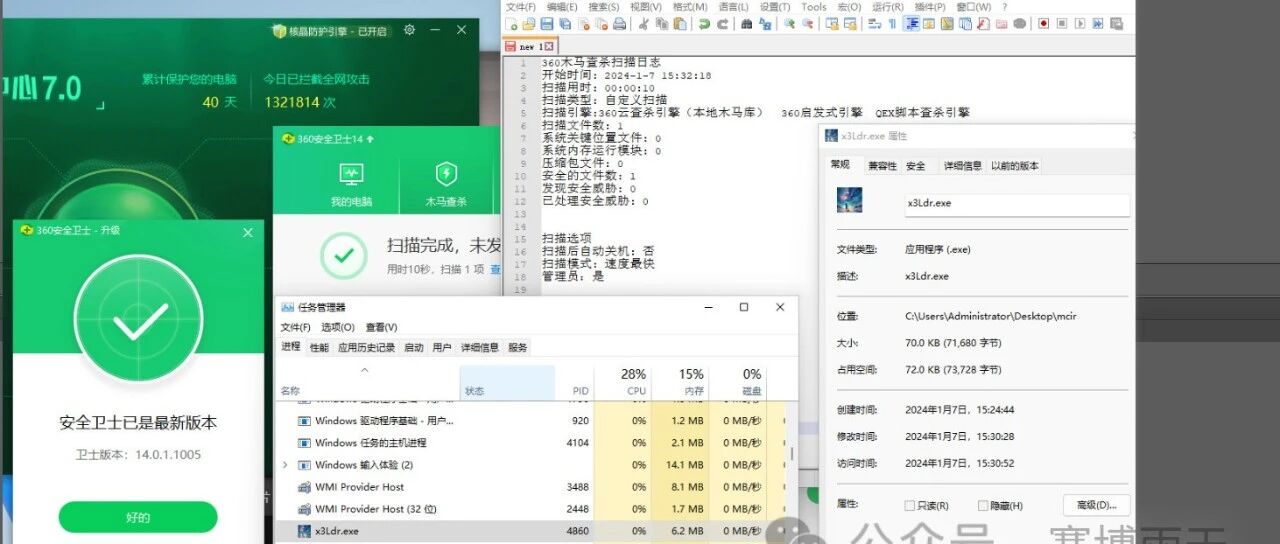
Task: Click Save Recorded Macro icon in Notepad++
Action: click(x=1116, y=23)
